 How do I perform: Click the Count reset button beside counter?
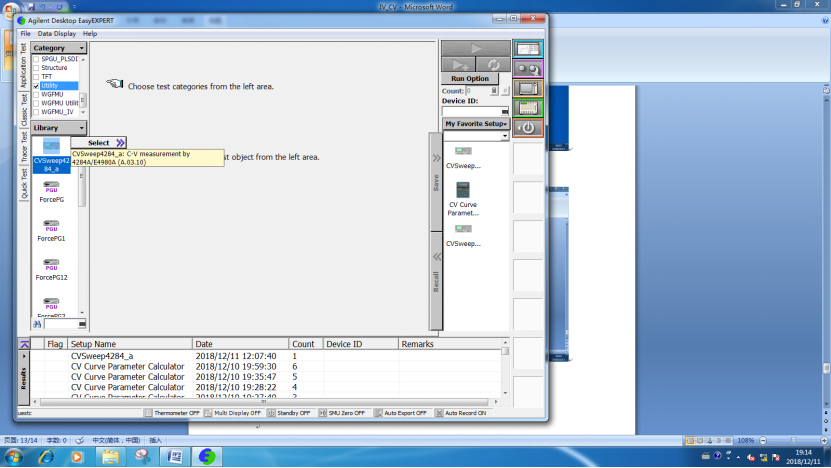[x=505, y=91]
